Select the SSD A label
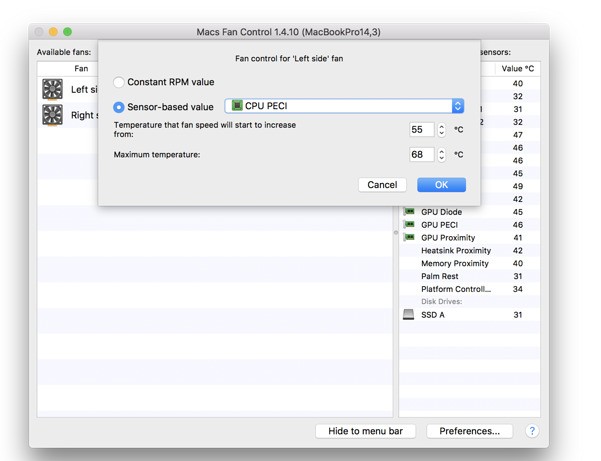601x461 pixels. pyautogui.click(x=433, y=315)
